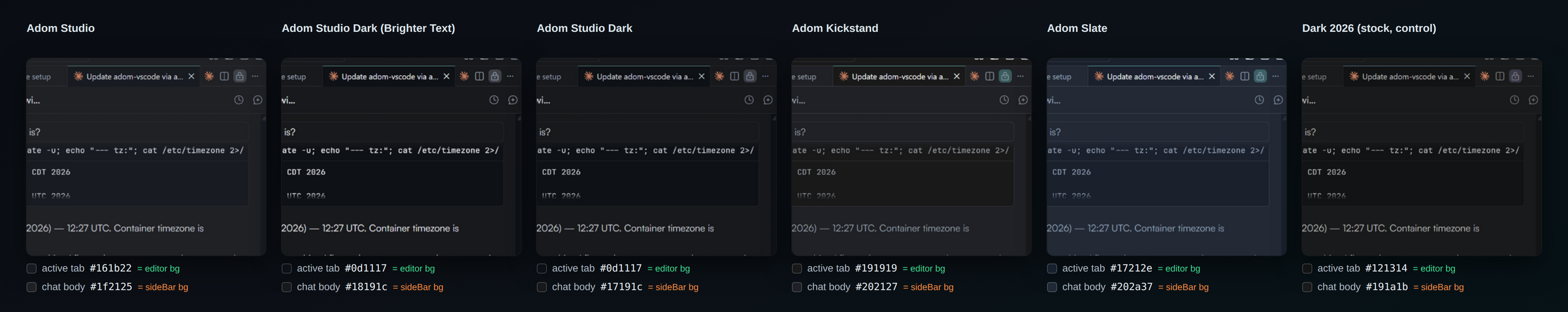This screenshot has height=312, width=1568.
Task: Click '= sideBar bg' label under Dark 2026
Action: [1438, 287]
